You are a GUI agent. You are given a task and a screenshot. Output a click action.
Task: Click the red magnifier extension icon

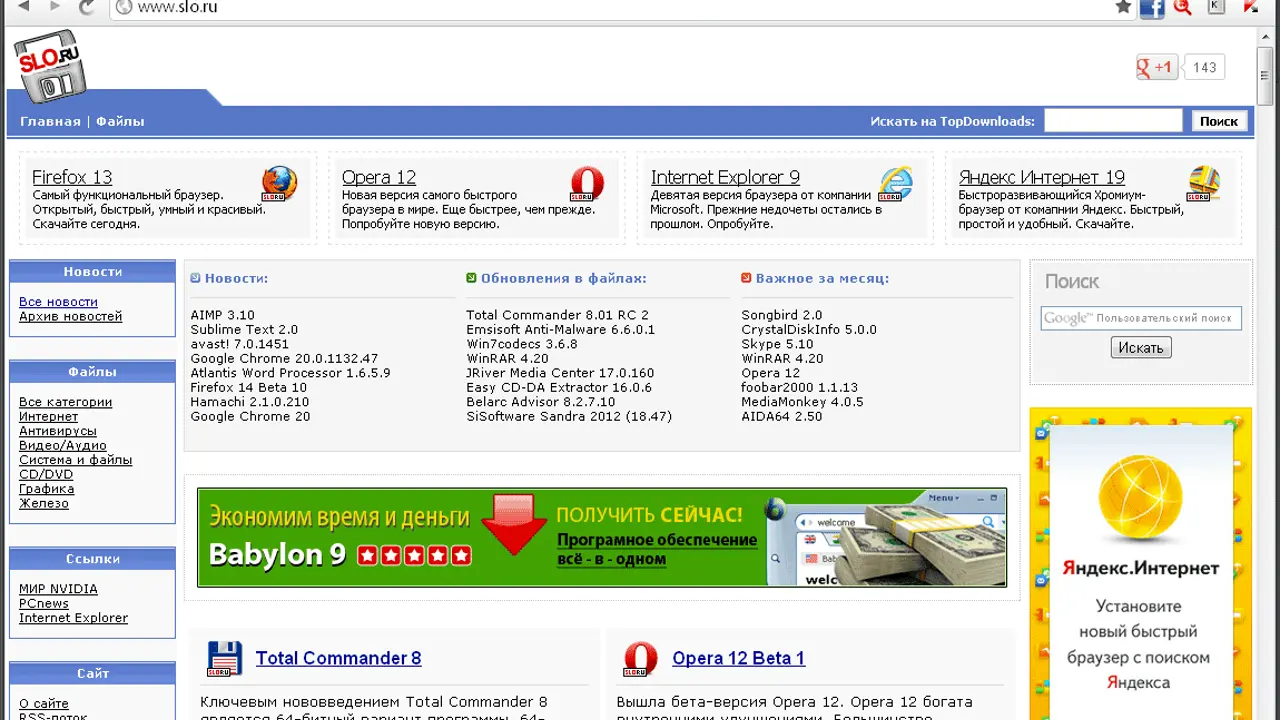(x=1183, y=8)
